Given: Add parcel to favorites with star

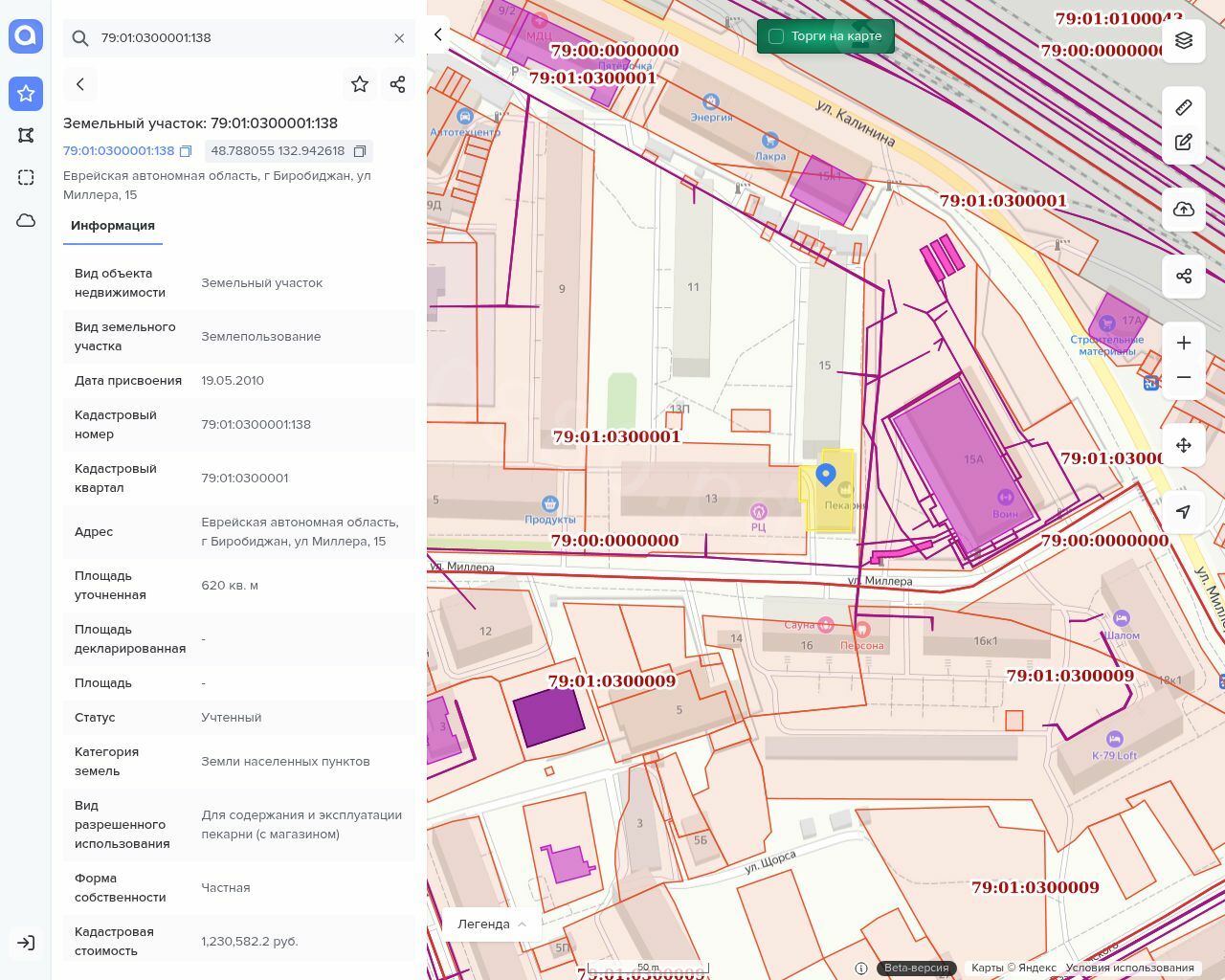Looking at the screenshot, I should 360,84.
